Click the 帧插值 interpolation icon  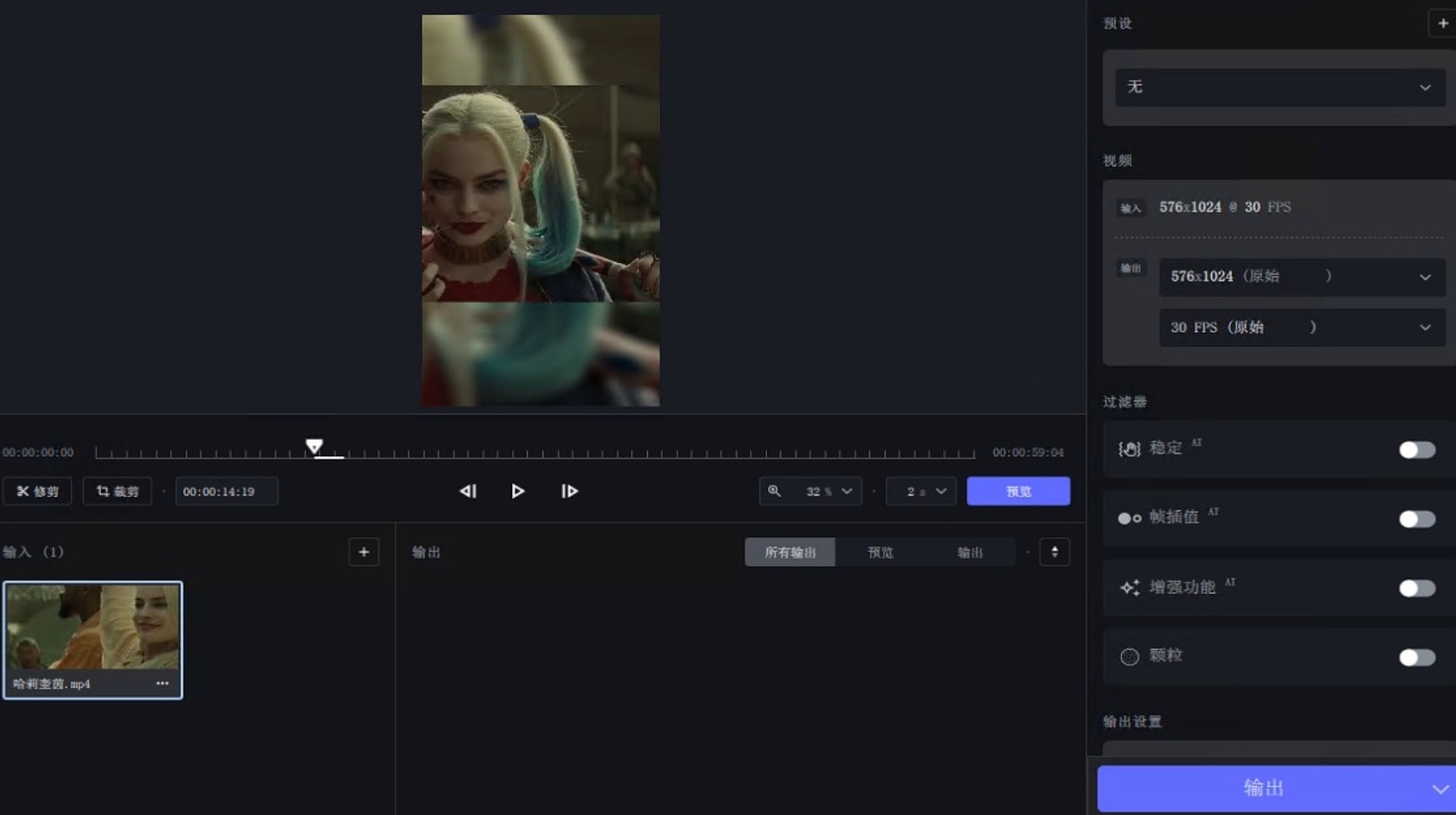[1129, 518]
